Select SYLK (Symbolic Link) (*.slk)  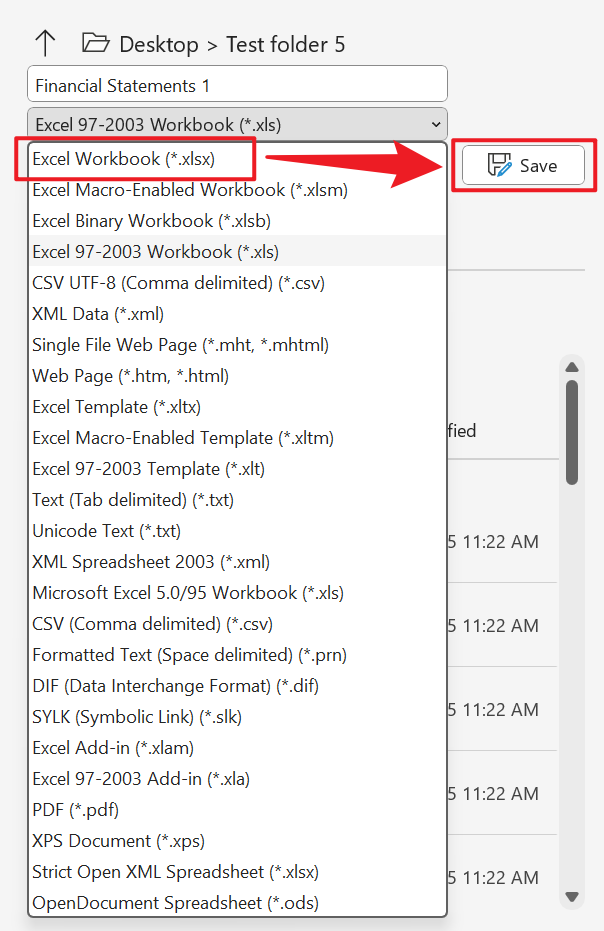point(237,717)
